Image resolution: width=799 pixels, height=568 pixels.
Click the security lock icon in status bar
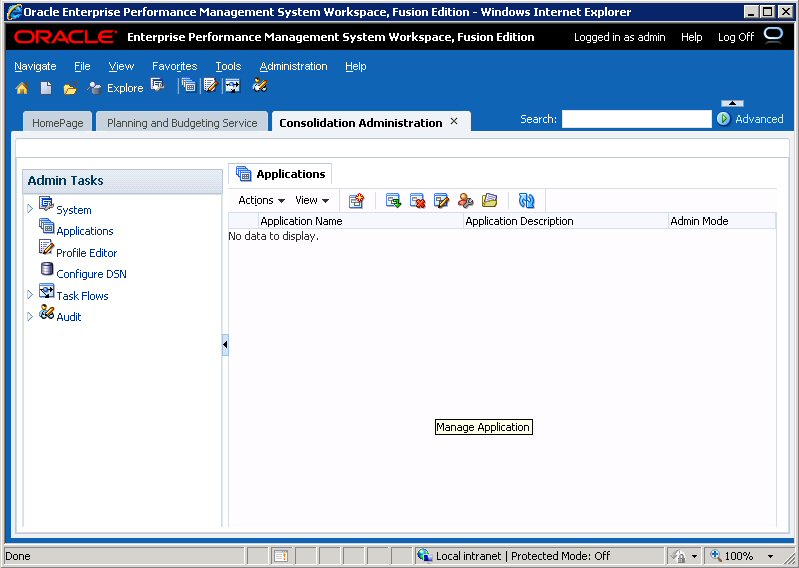tap(679, 556)
